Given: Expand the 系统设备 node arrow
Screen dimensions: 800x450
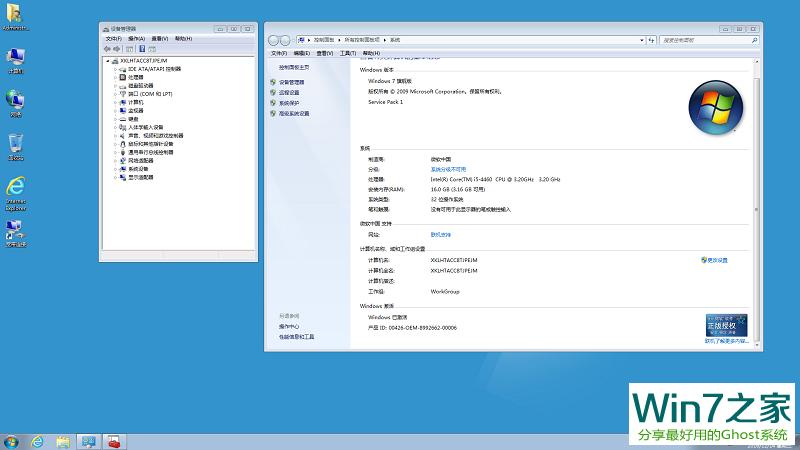Looking at the screenshot, I should (x=115, y=169).
